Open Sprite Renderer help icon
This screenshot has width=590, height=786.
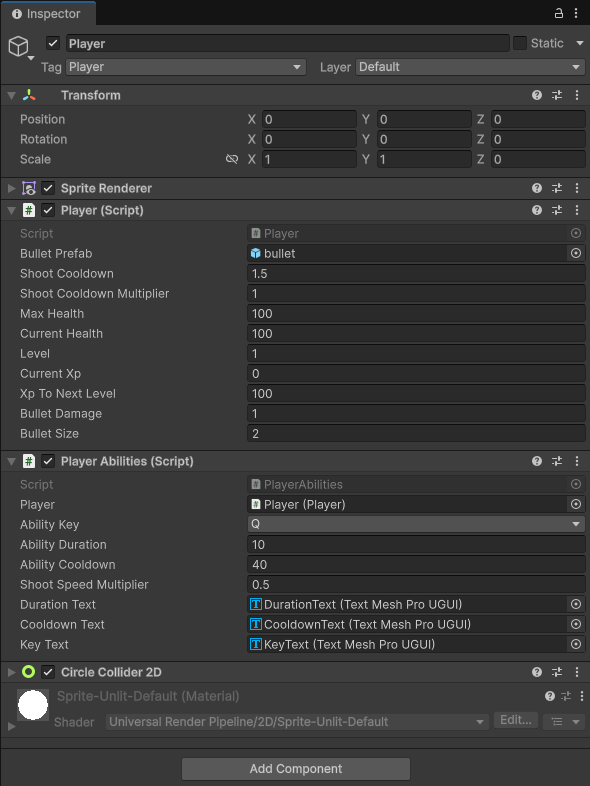coord(537,188)
